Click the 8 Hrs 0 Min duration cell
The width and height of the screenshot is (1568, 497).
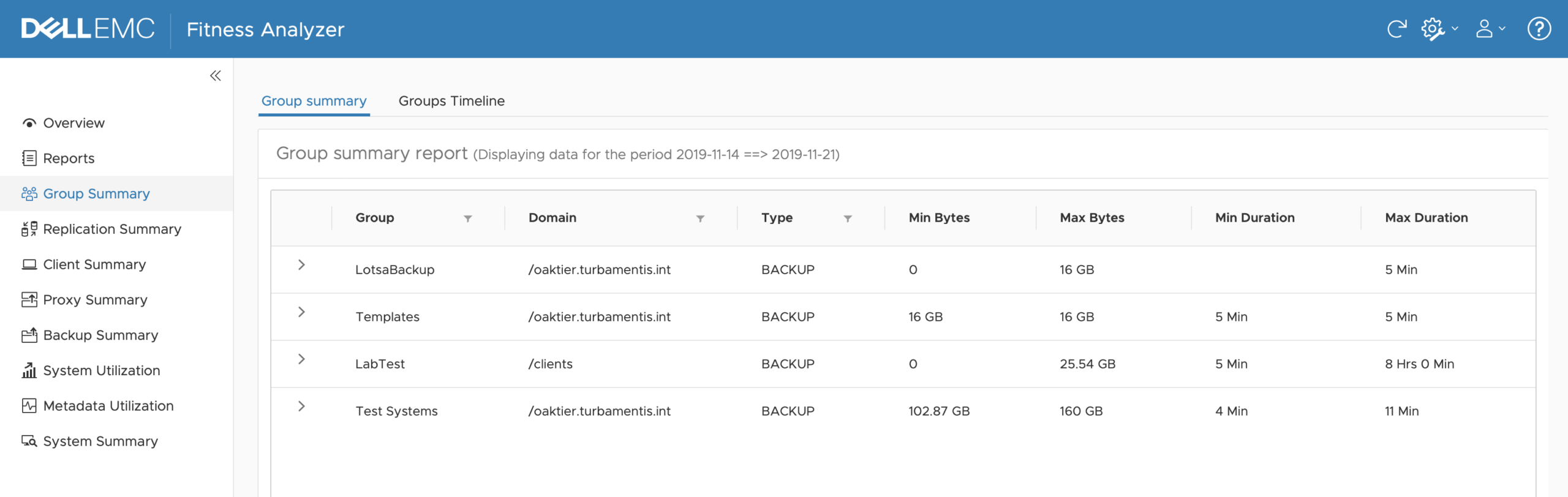pos(1419,364)
